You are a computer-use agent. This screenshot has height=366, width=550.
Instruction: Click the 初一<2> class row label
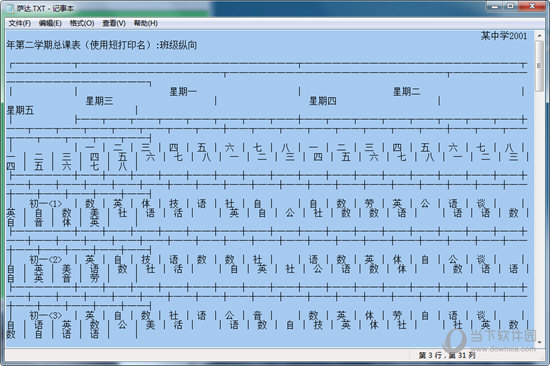click(46, 260)
